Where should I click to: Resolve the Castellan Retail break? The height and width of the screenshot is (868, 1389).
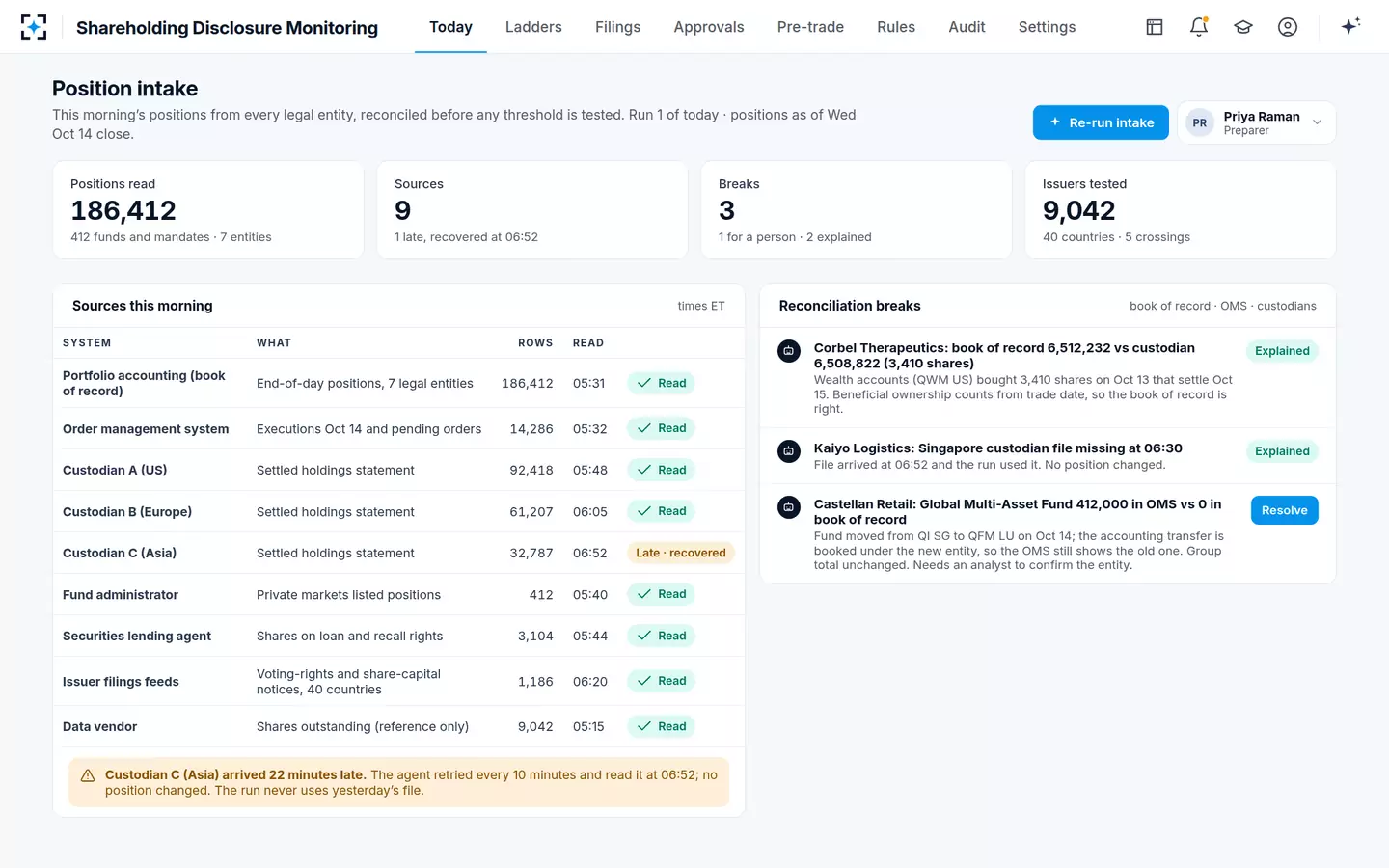click(1284, 510)
